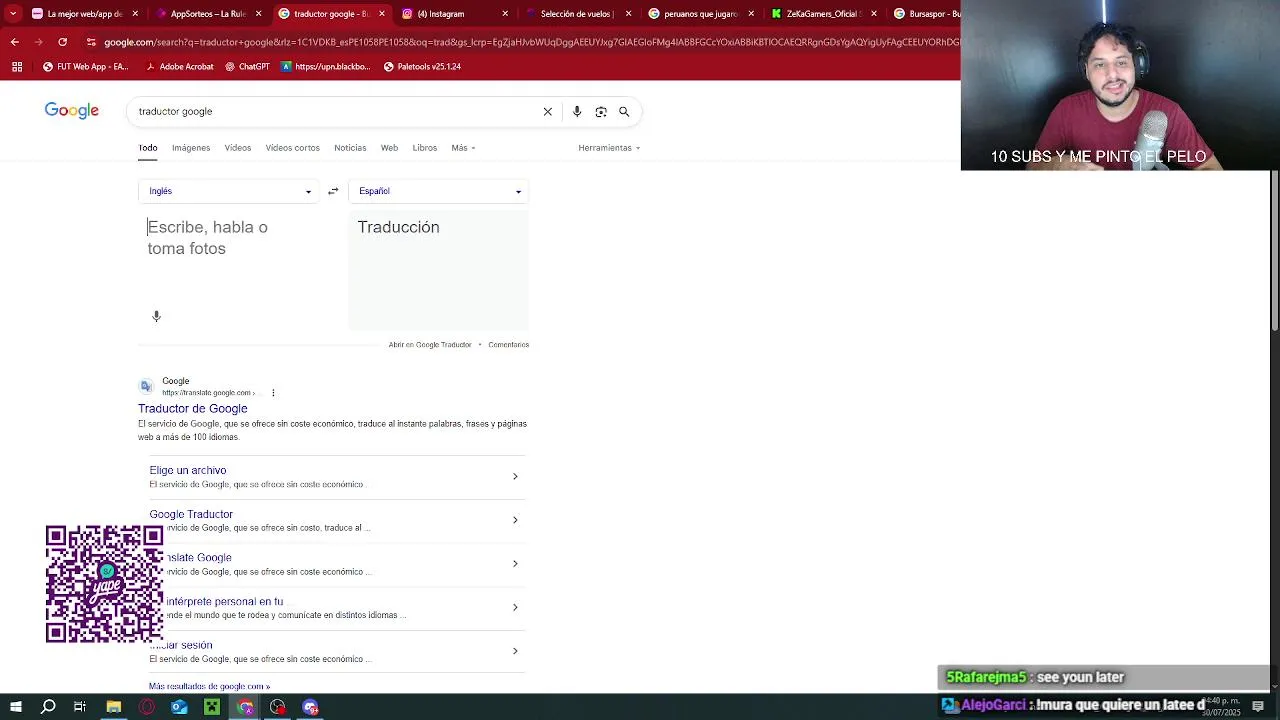The width and height of the screenshot is (1280, 720).
Task: Open Google Lens image search icon
Action: click(x=601, y=112)
